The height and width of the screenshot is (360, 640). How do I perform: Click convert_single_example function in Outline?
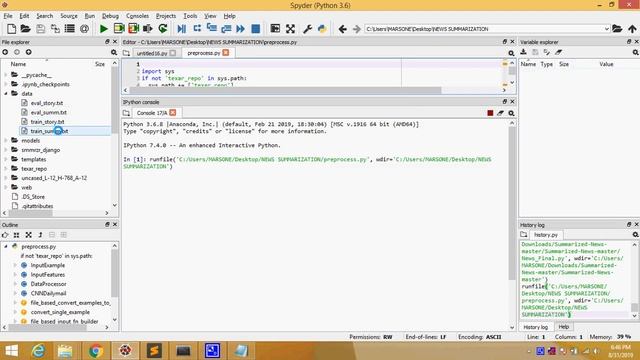(60, 312)
